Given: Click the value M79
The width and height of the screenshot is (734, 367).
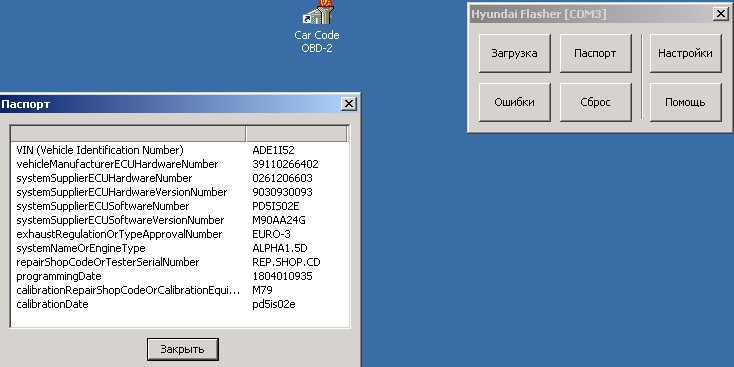Looking at the screenshot, I should 263,291.
